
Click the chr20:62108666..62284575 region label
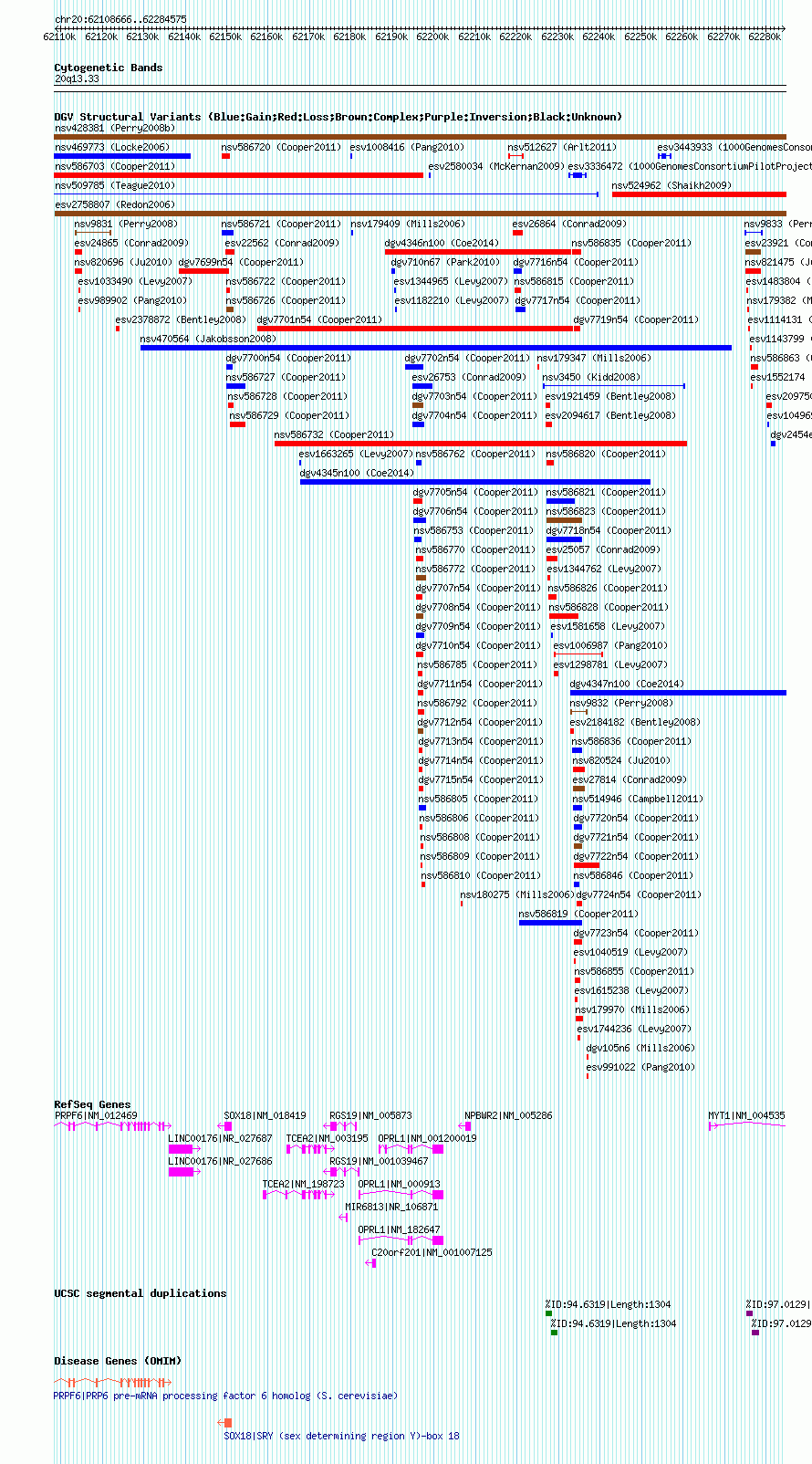click(120, 19)
